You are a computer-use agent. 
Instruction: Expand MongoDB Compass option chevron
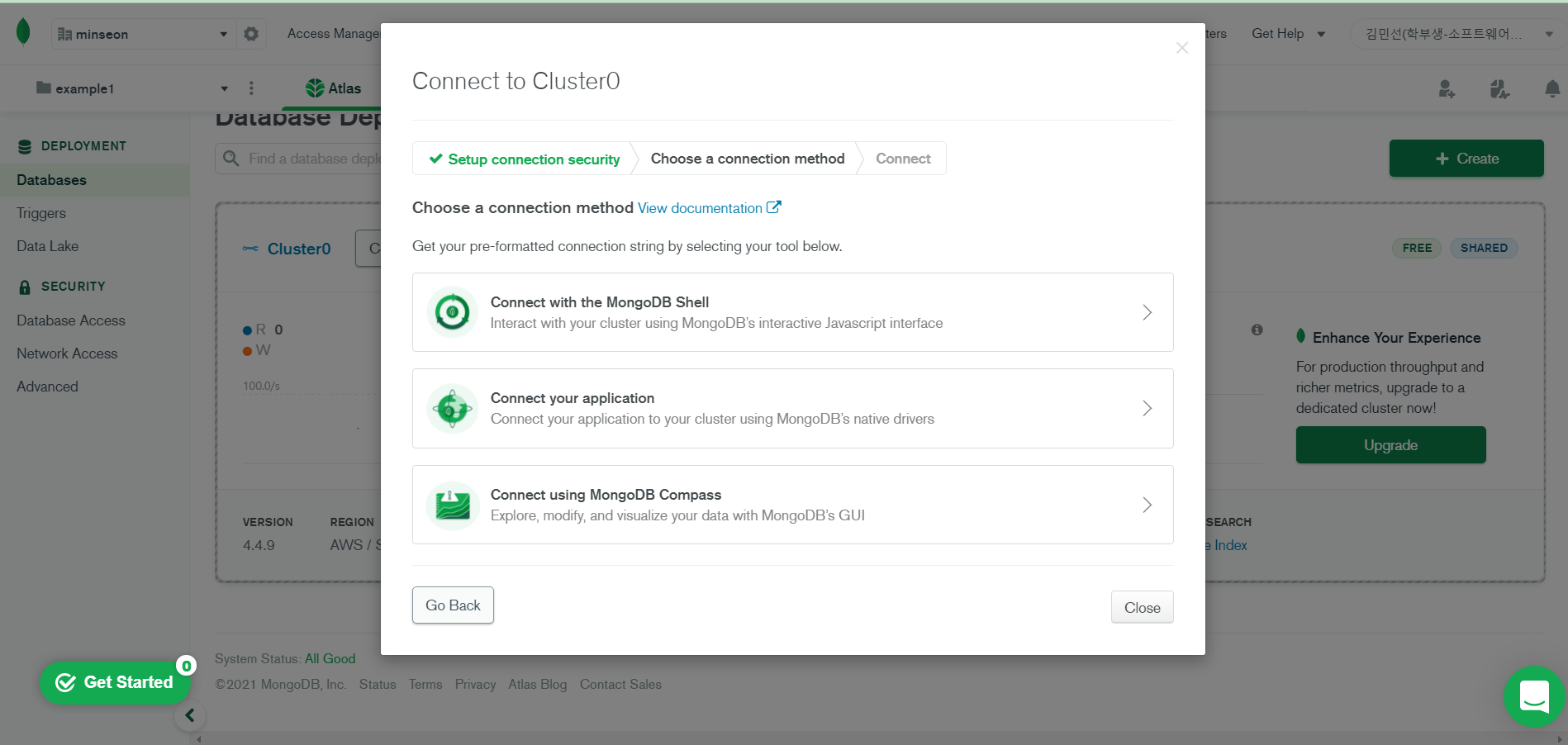tap(1147, 505)
